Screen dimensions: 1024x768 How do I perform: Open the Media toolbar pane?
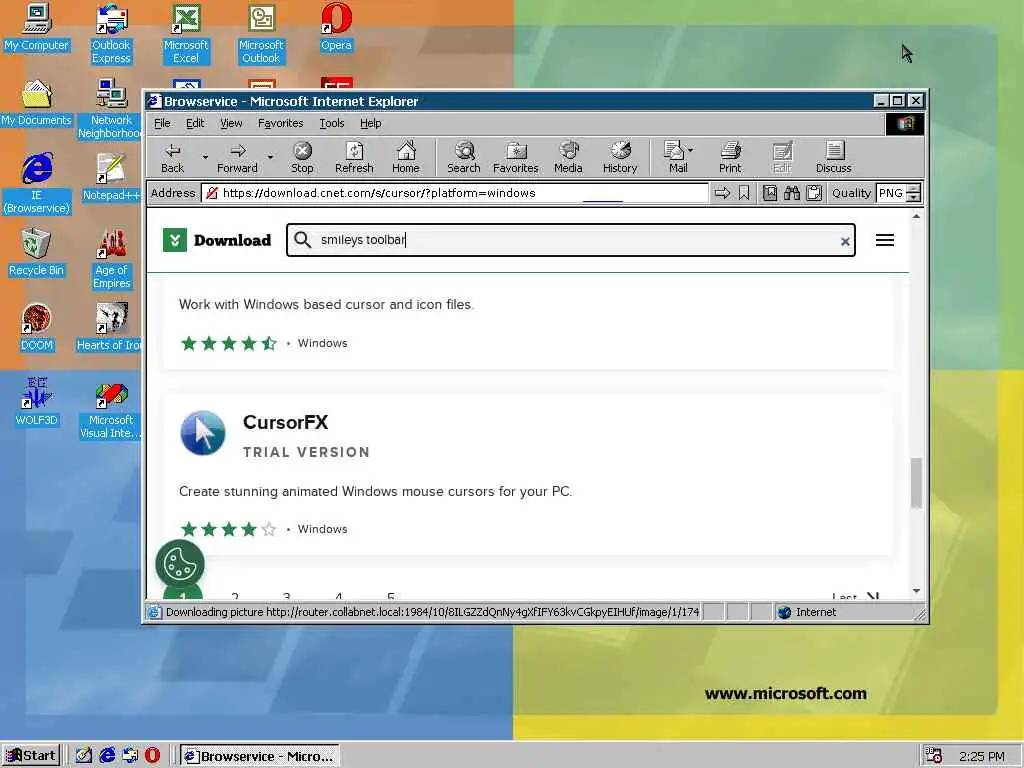coord(568,158)
